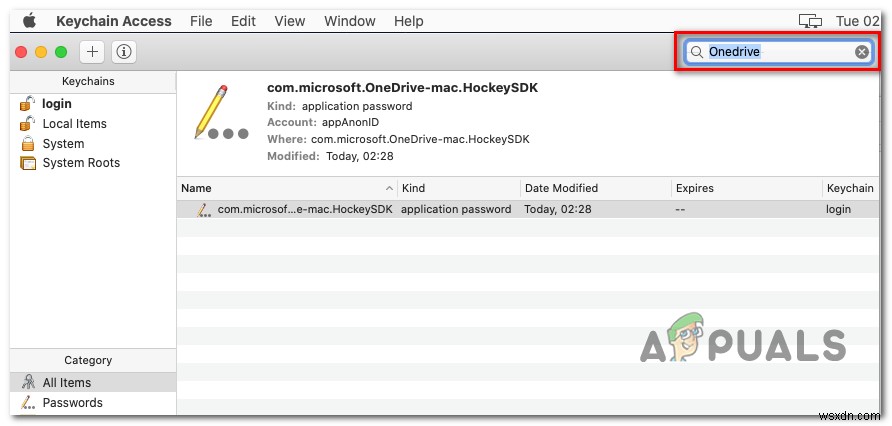Viewport: 892px width, 426px height.
Task: Click the pencil icon in the HockeySDK row
Action: coord(203,210)
